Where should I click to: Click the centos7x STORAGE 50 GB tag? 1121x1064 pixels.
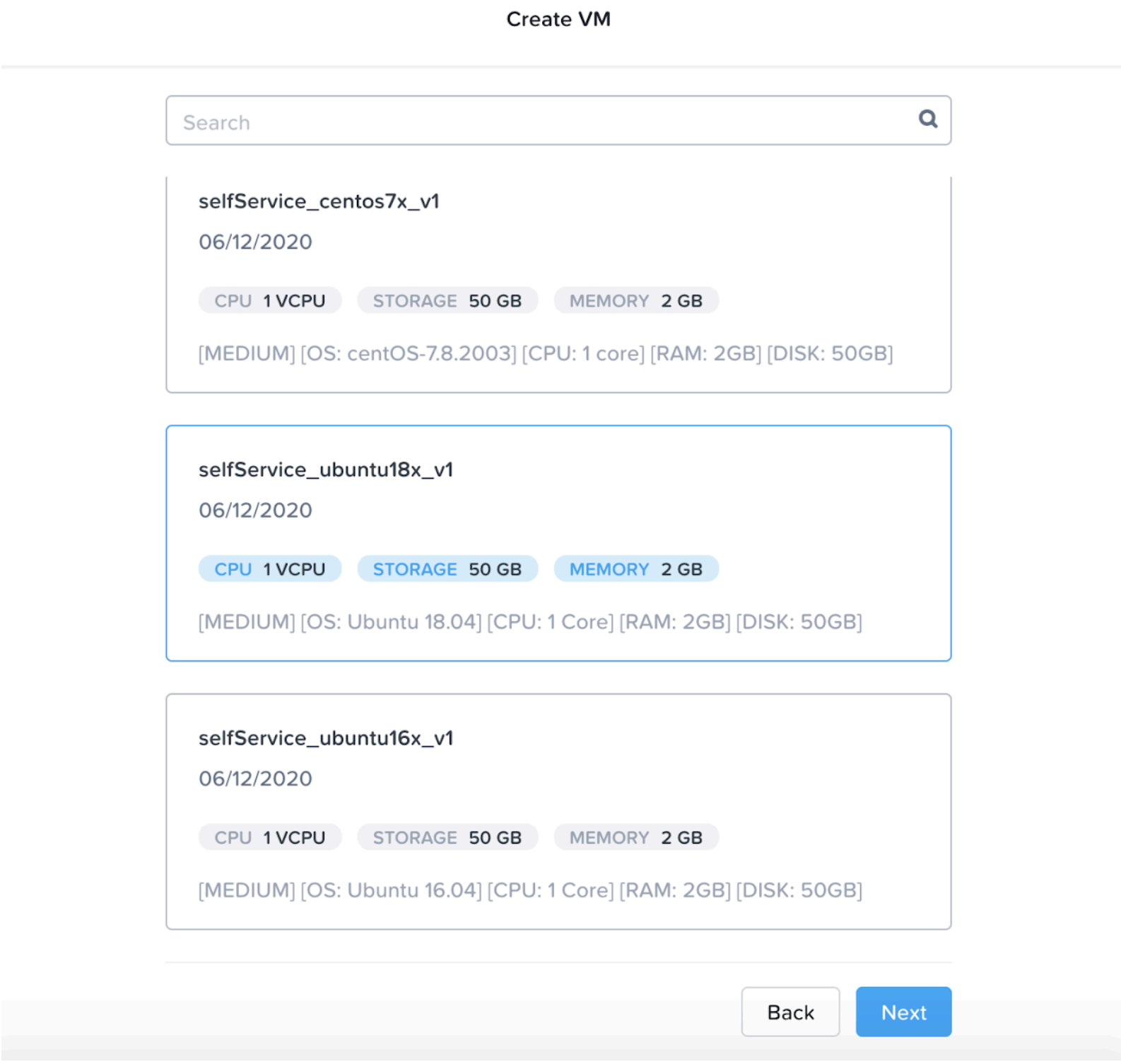(447, 301)
